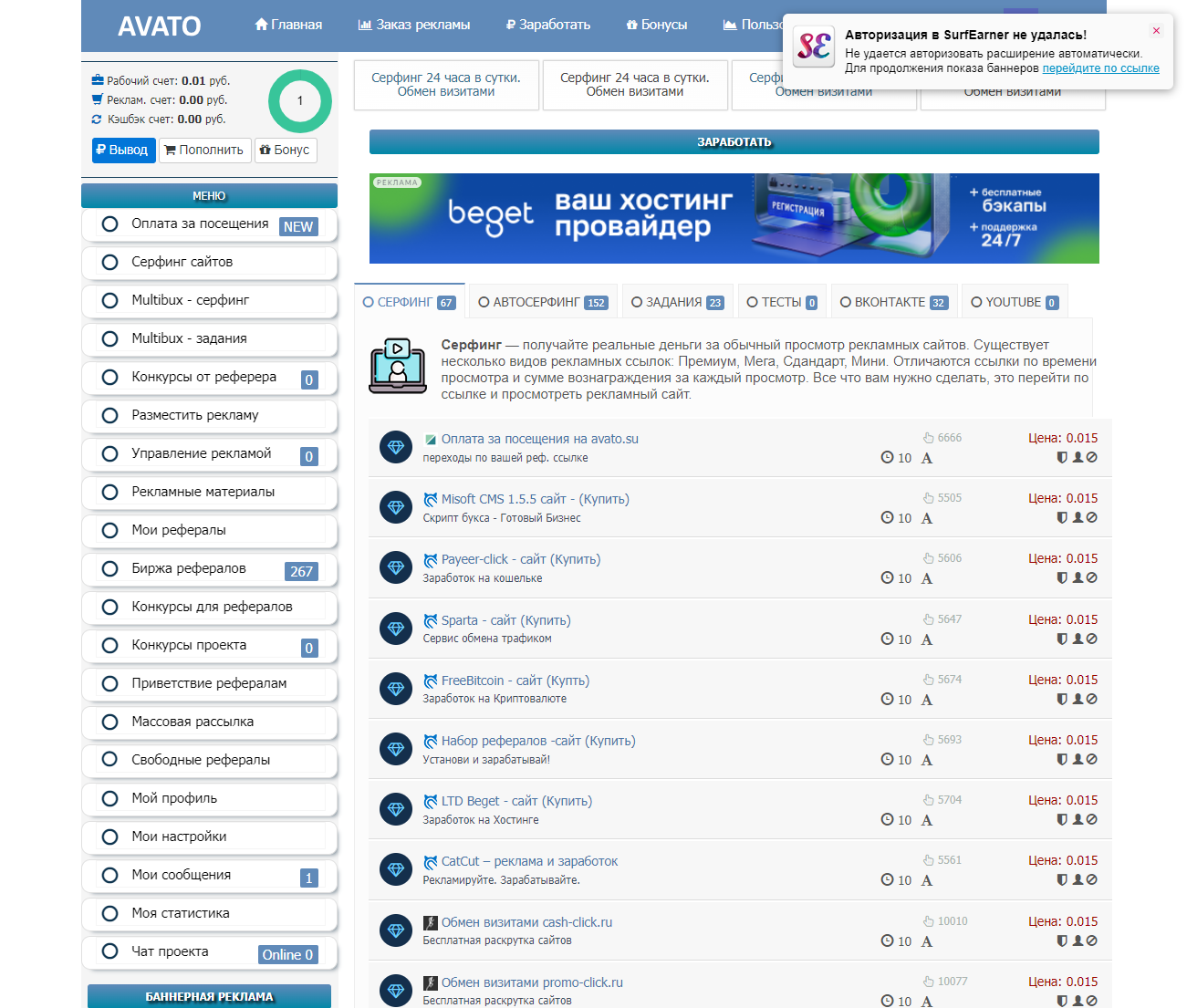Open Мои сообщения in the sidebar
Screen dimensions: 1187x1008
pyautogui.click(x=210, y=875)
